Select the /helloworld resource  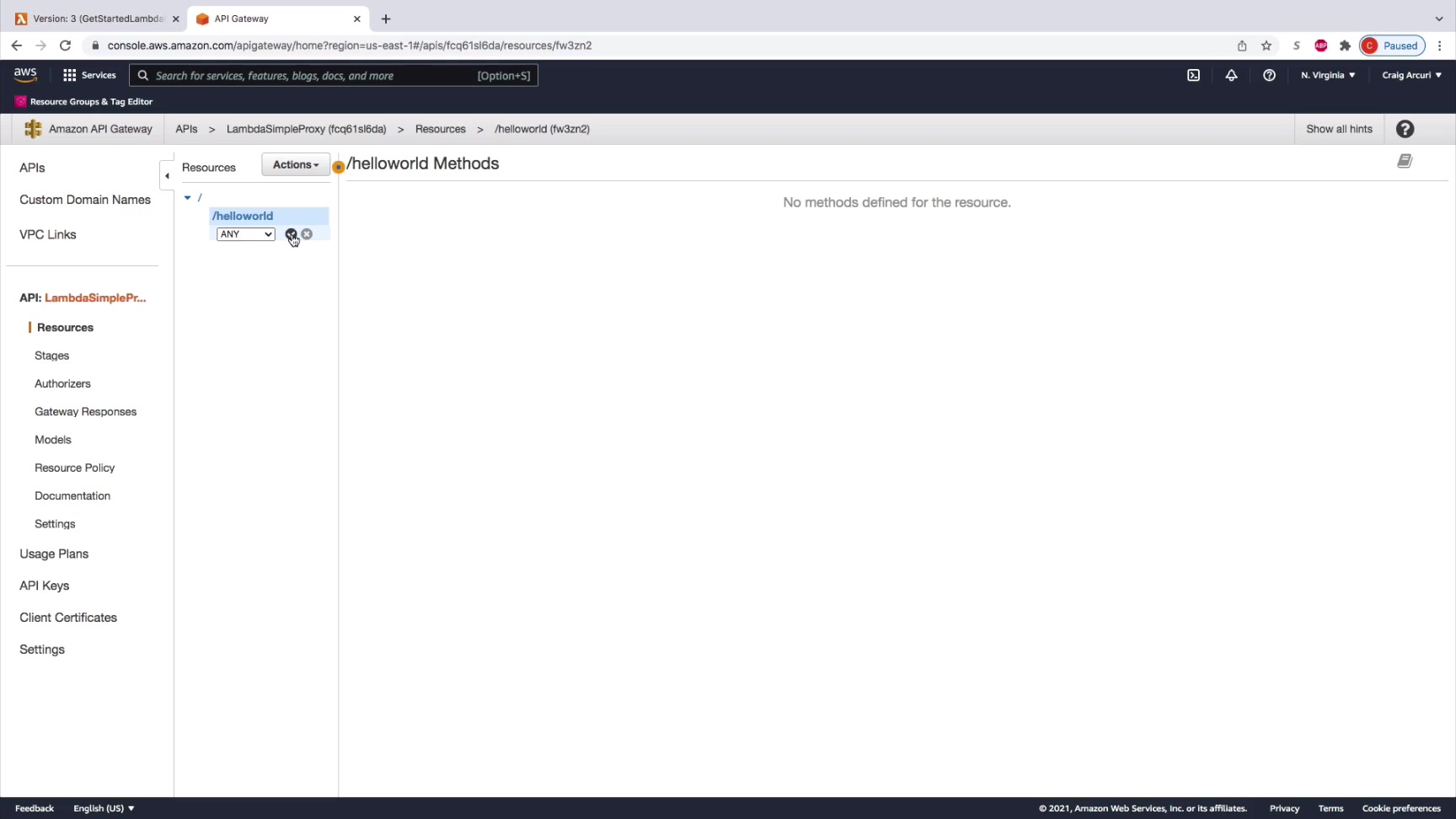pyautogui.click(x=269, y=216)
